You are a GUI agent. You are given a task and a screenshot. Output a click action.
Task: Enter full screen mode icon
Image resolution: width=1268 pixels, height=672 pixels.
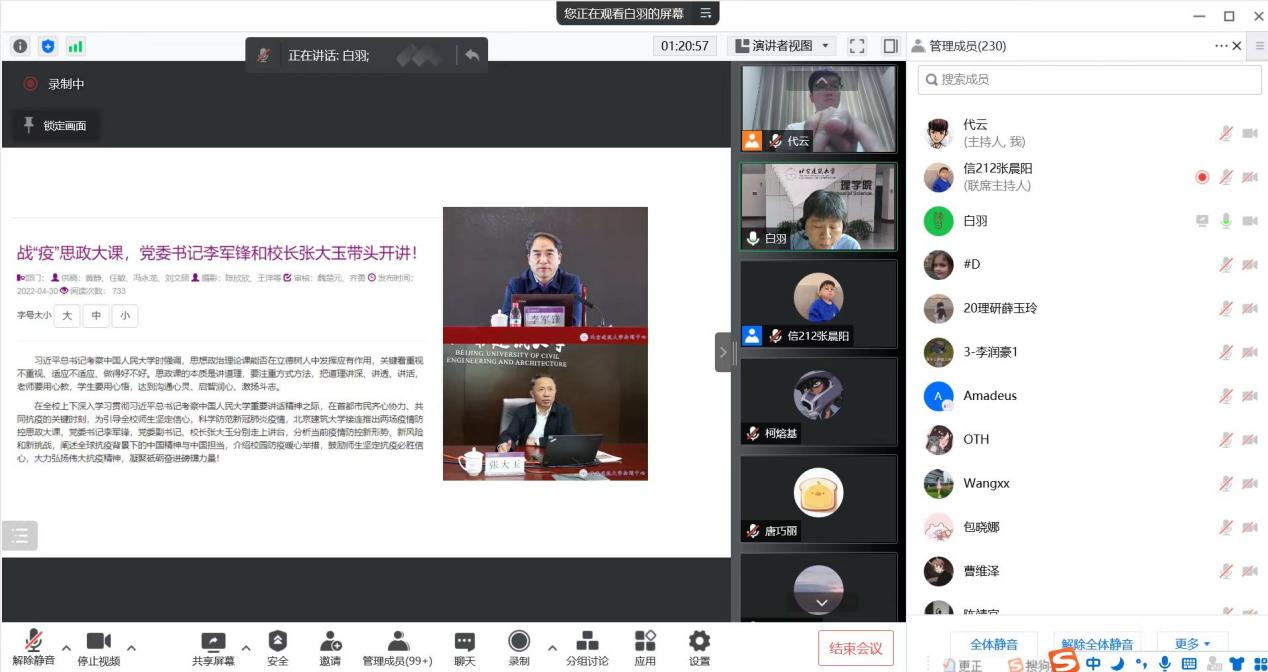[857, 46]
